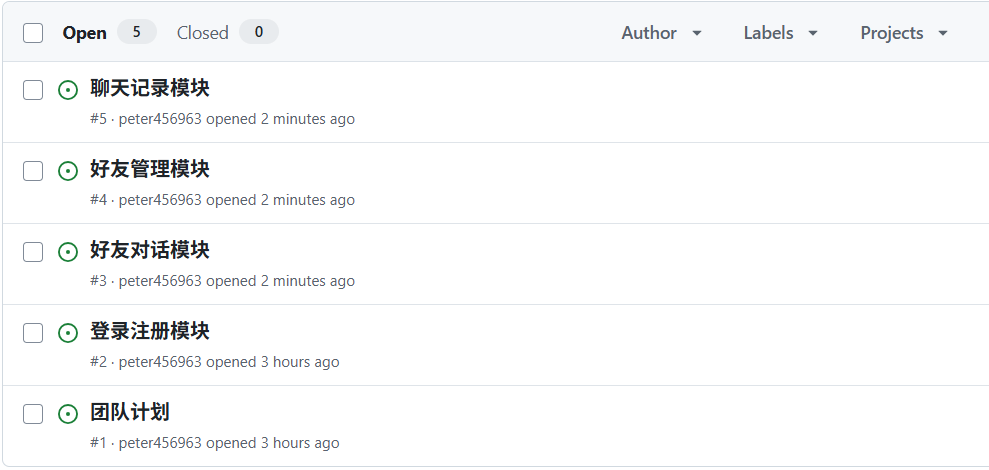Click open-issue icon beside 聊天记录模块
The width and height of the screenshot is (989, 470).
[x=68, y=90]
